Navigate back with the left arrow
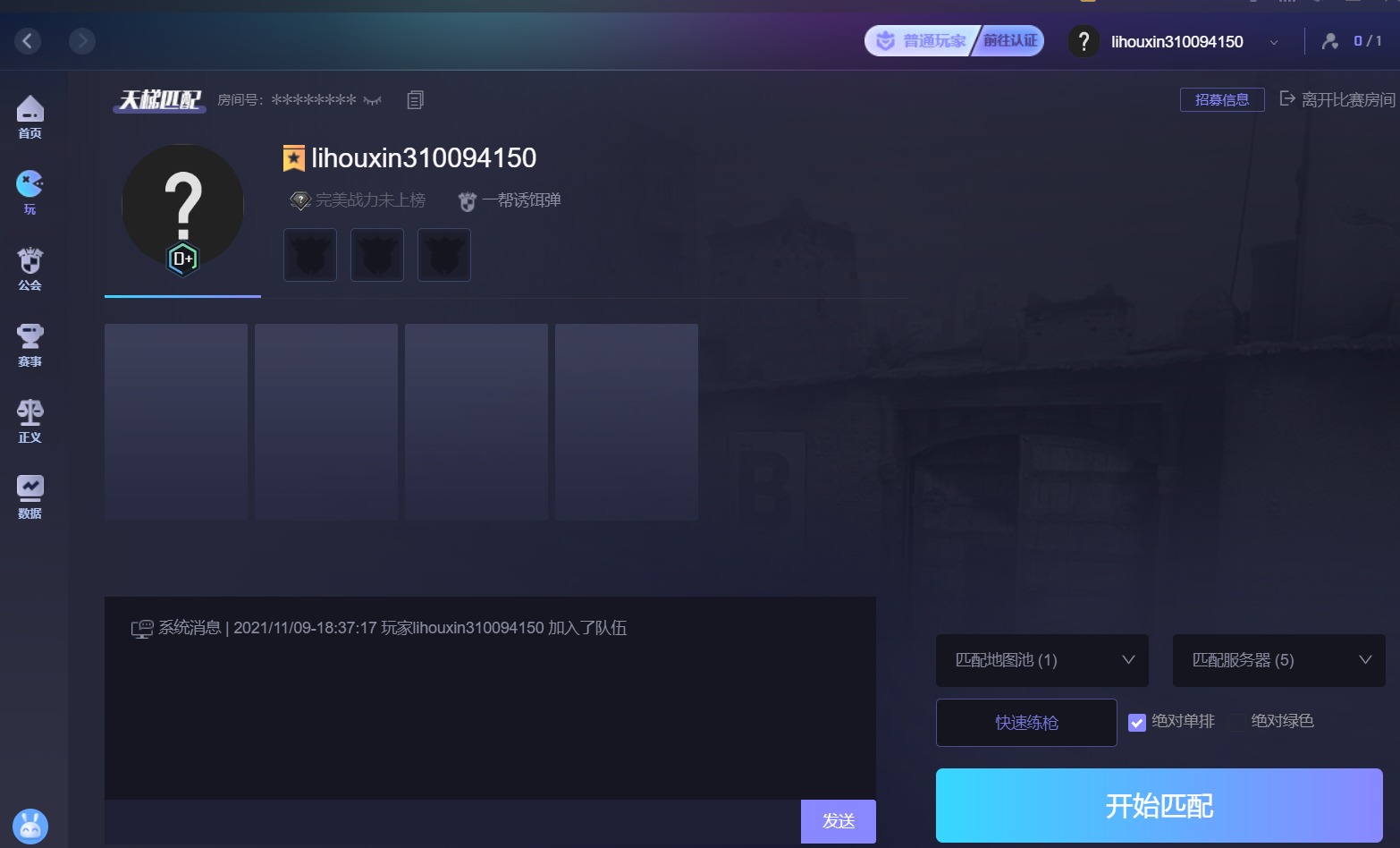This screenshot has height=848, width=1400. 28,40
